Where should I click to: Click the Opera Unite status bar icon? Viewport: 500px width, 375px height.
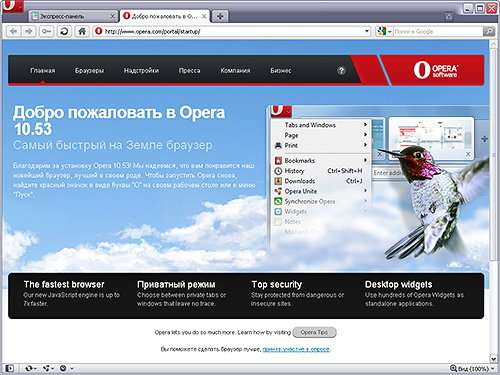47,368
